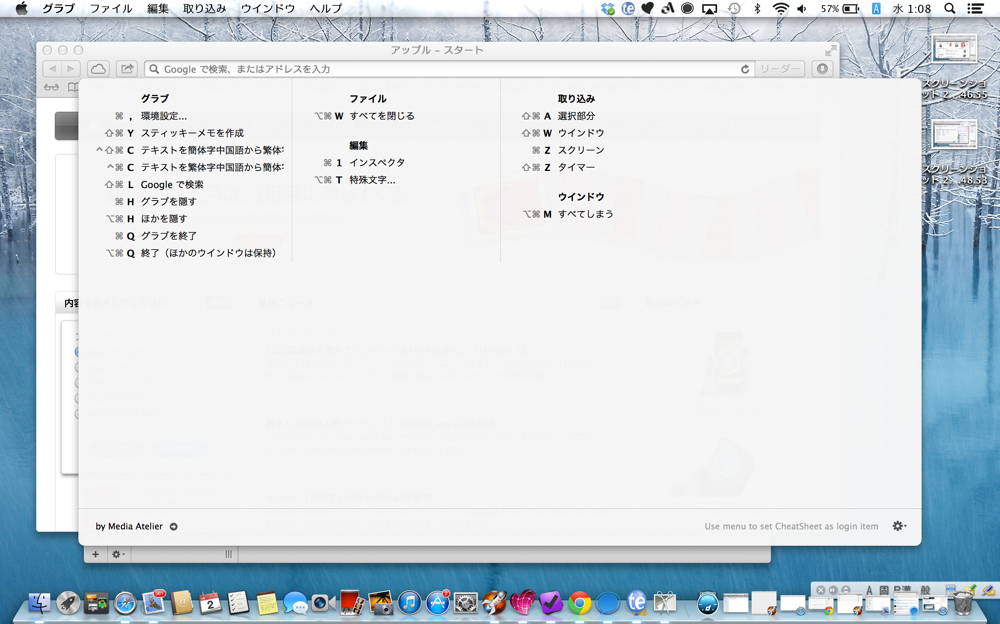Click Safari's iCloud tabs button
This screenshot has height=624, width=1000.
(x=98, y=68)
